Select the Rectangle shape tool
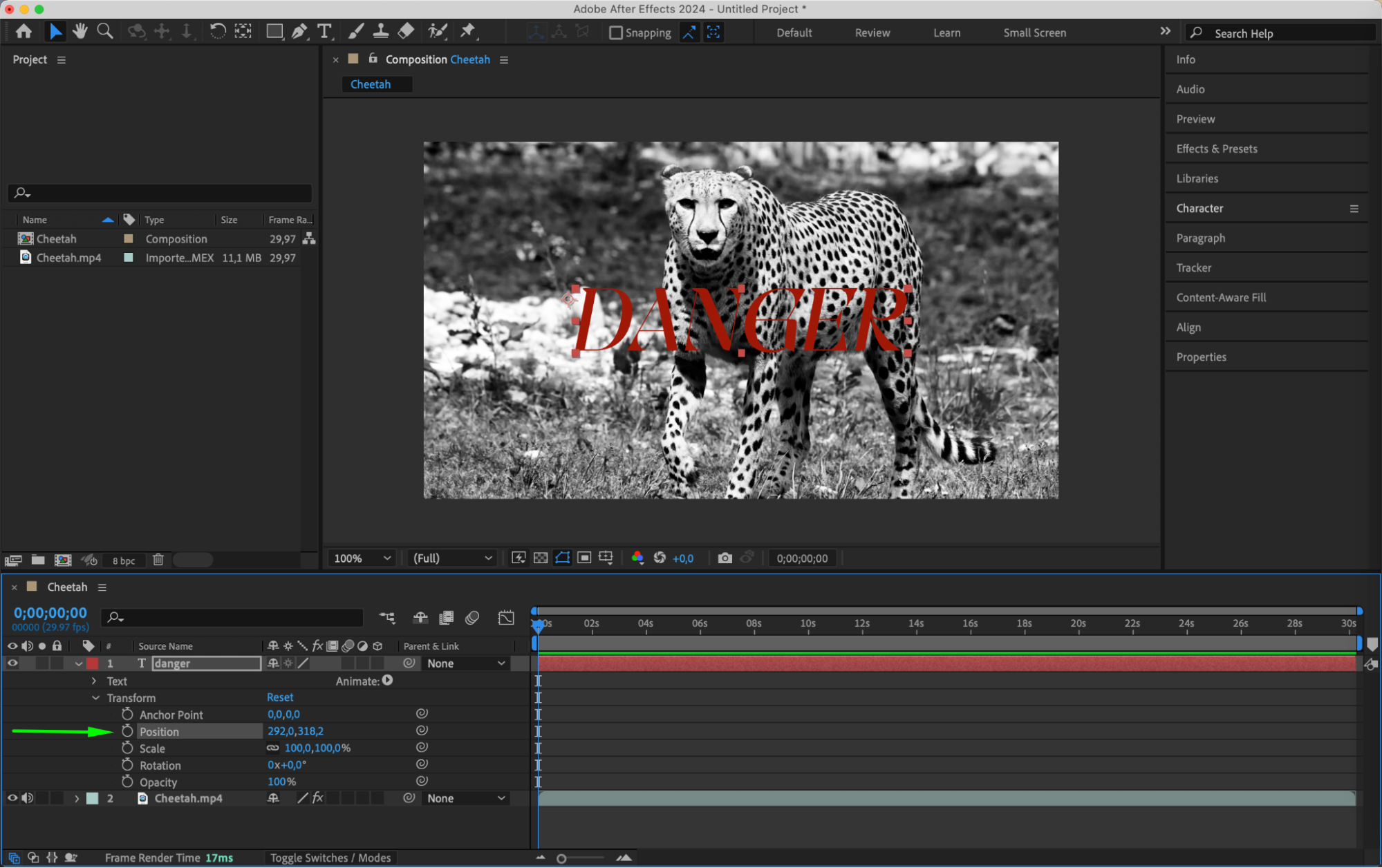The height and width of the screenshot is (868, 1382). coord(274,31)
